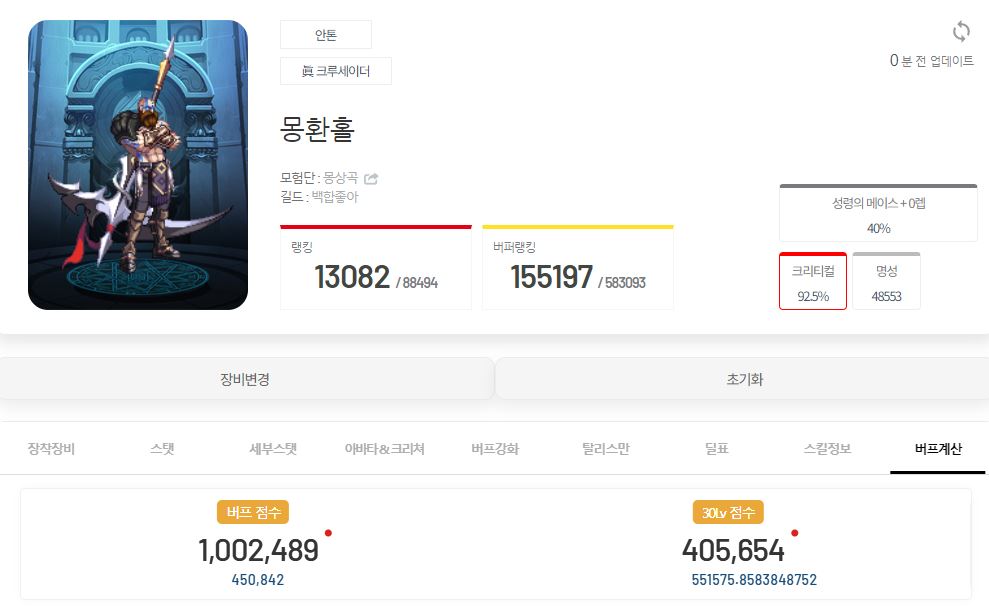This screenshot has width=989, height=606.
Task: Click the 초기화 reset button
Action: click(743, 379)
